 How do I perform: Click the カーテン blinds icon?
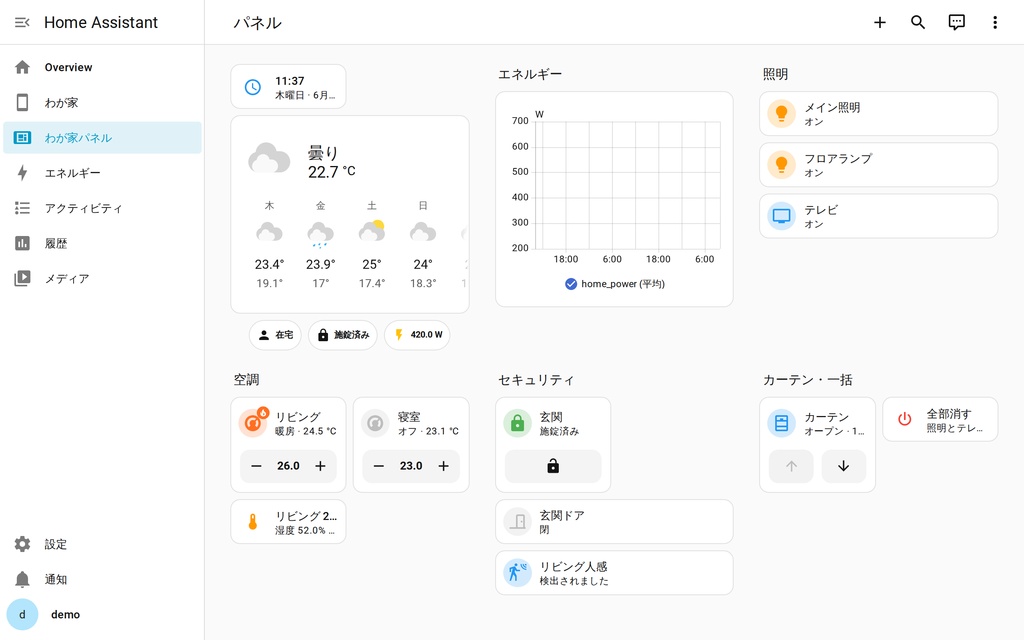coord(781,423)
